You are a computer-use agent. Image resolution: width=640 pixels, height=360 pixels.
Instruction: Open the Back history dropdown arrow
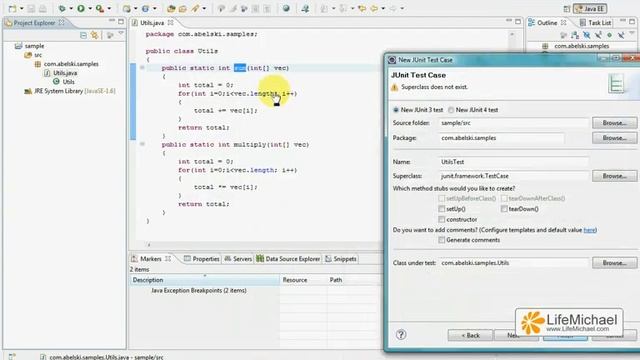pos(383,9)
